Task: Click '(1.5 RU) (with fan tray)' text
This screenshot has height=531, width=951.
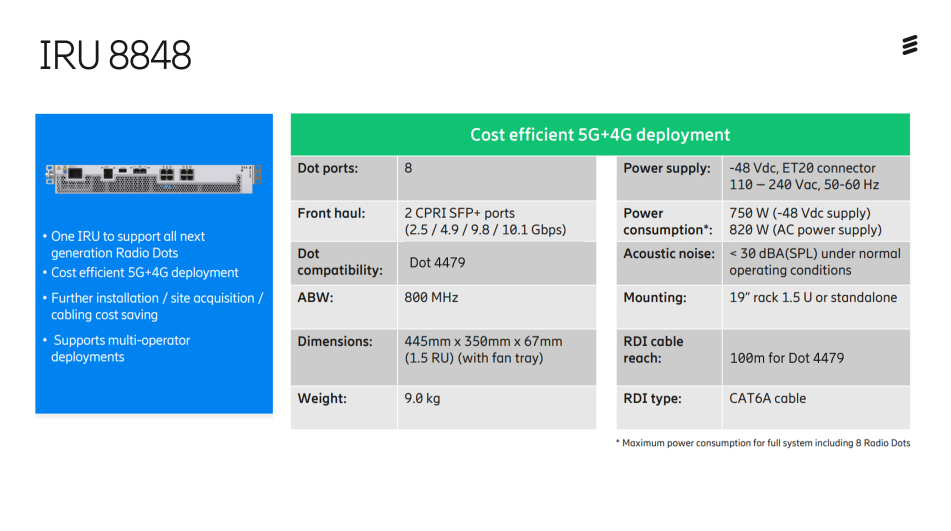Action: coord(474,358)
